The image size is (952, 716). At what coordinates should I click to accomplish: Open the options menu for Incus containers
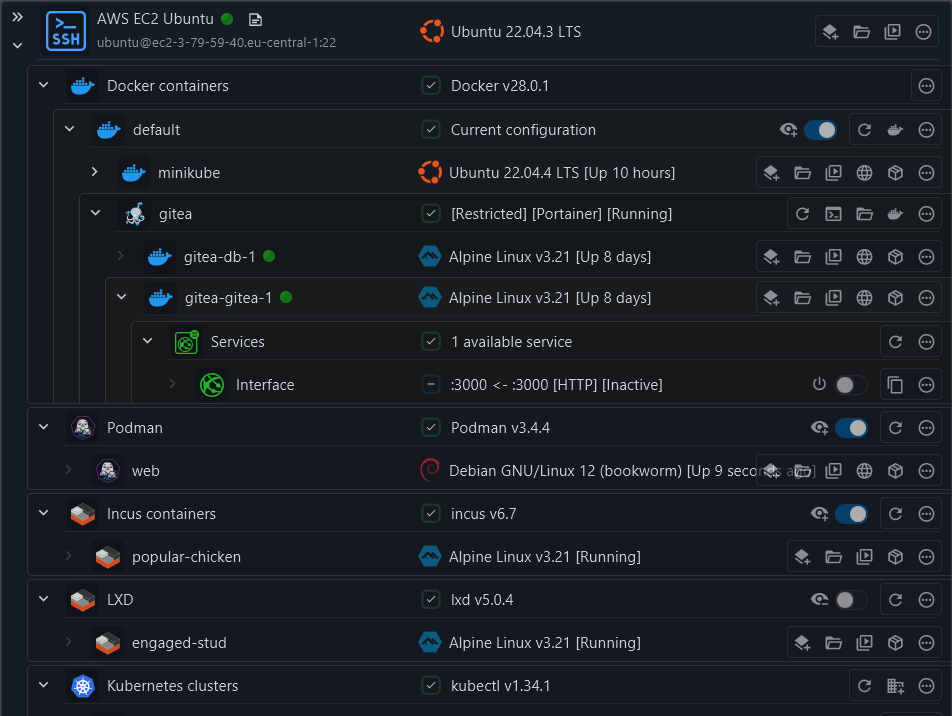926,513
